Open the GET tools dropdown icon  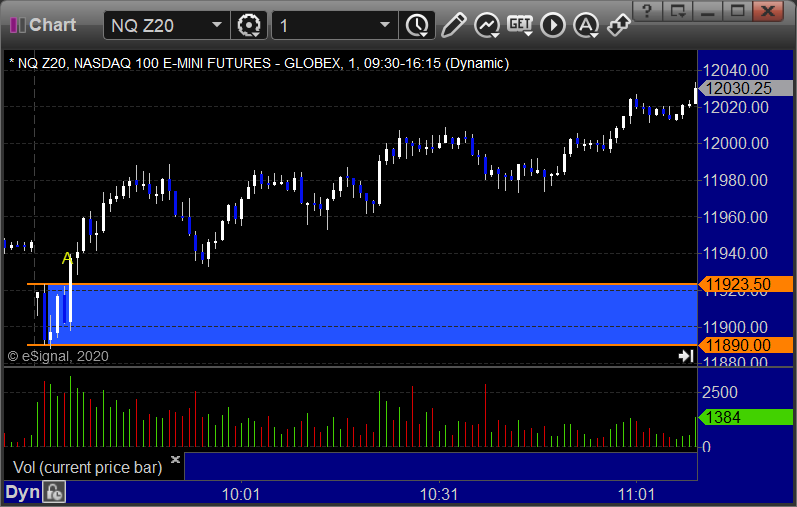click(520, 25)
